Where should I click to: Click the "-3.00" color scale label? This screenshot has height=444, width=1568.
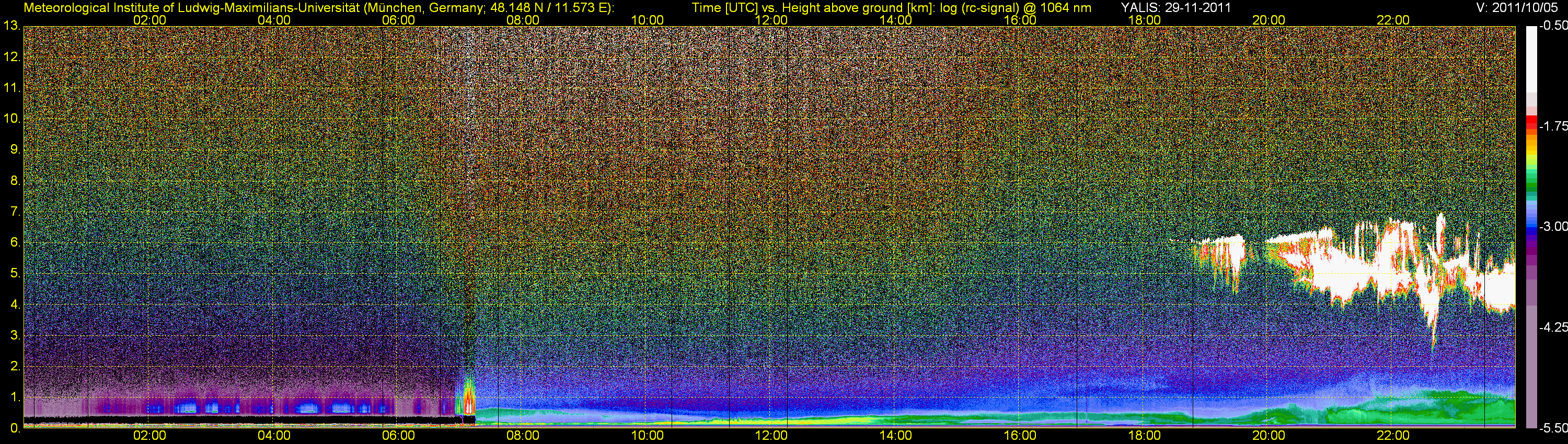coord(1553,227)
